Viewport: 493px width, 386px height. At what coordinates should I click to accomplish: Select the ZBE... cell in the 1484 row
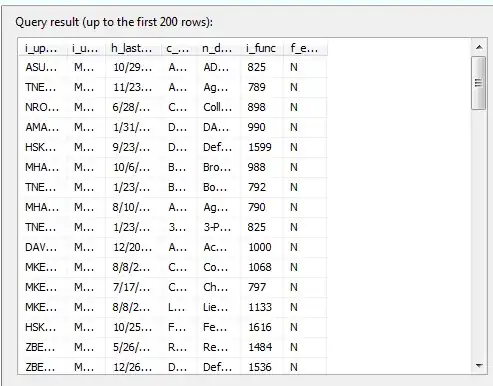[x=42, y=347]
